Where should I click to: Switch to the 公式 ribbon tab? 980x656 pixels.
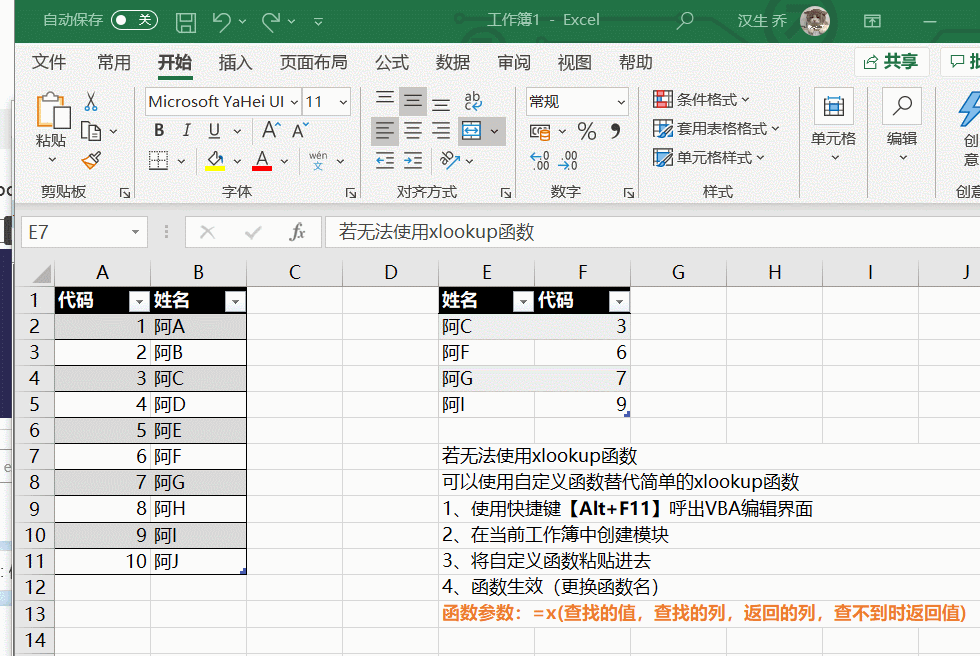[392, 62]
